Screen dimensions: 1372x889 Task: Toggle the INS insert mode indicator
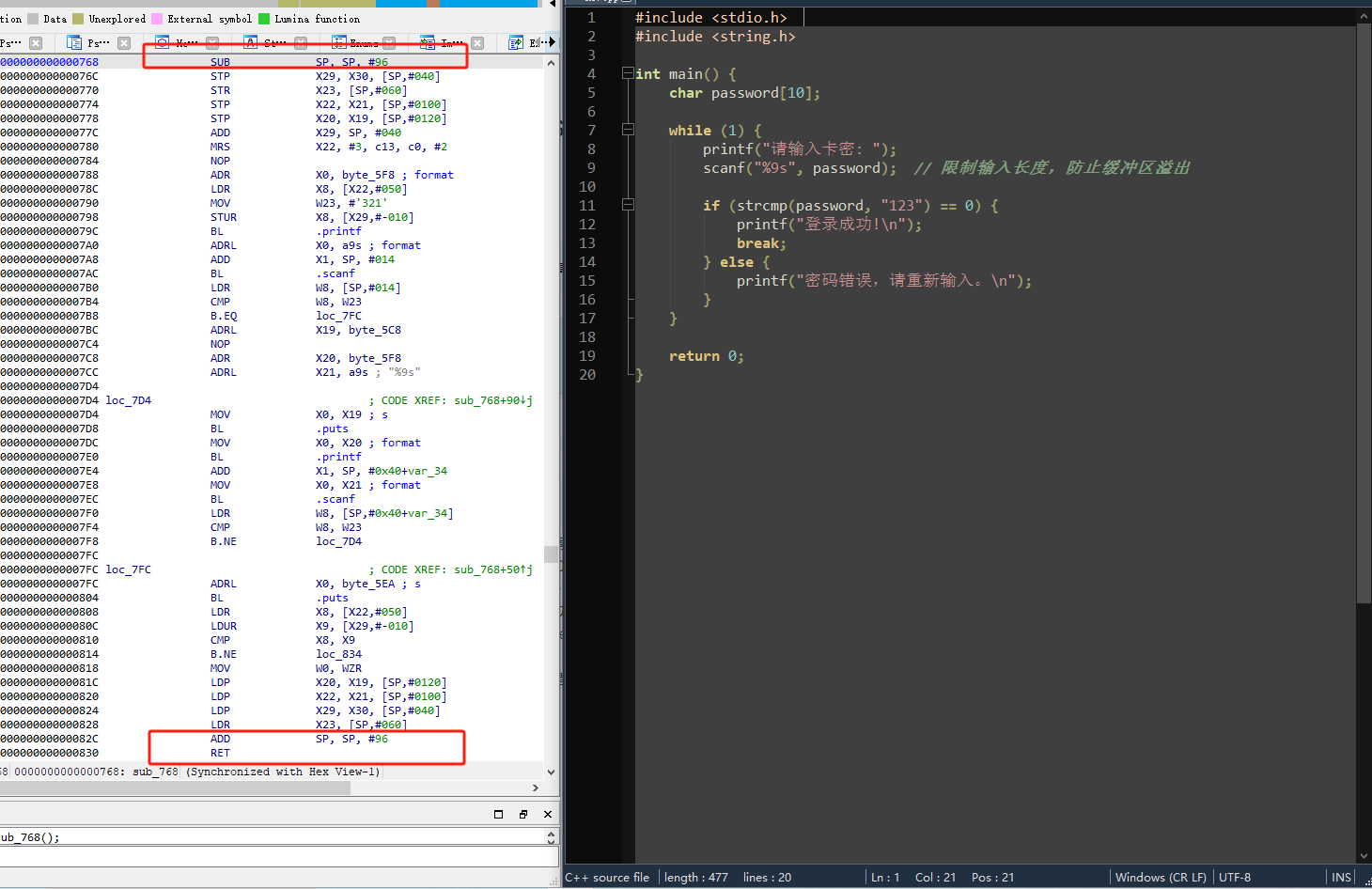pos(1341,878)
